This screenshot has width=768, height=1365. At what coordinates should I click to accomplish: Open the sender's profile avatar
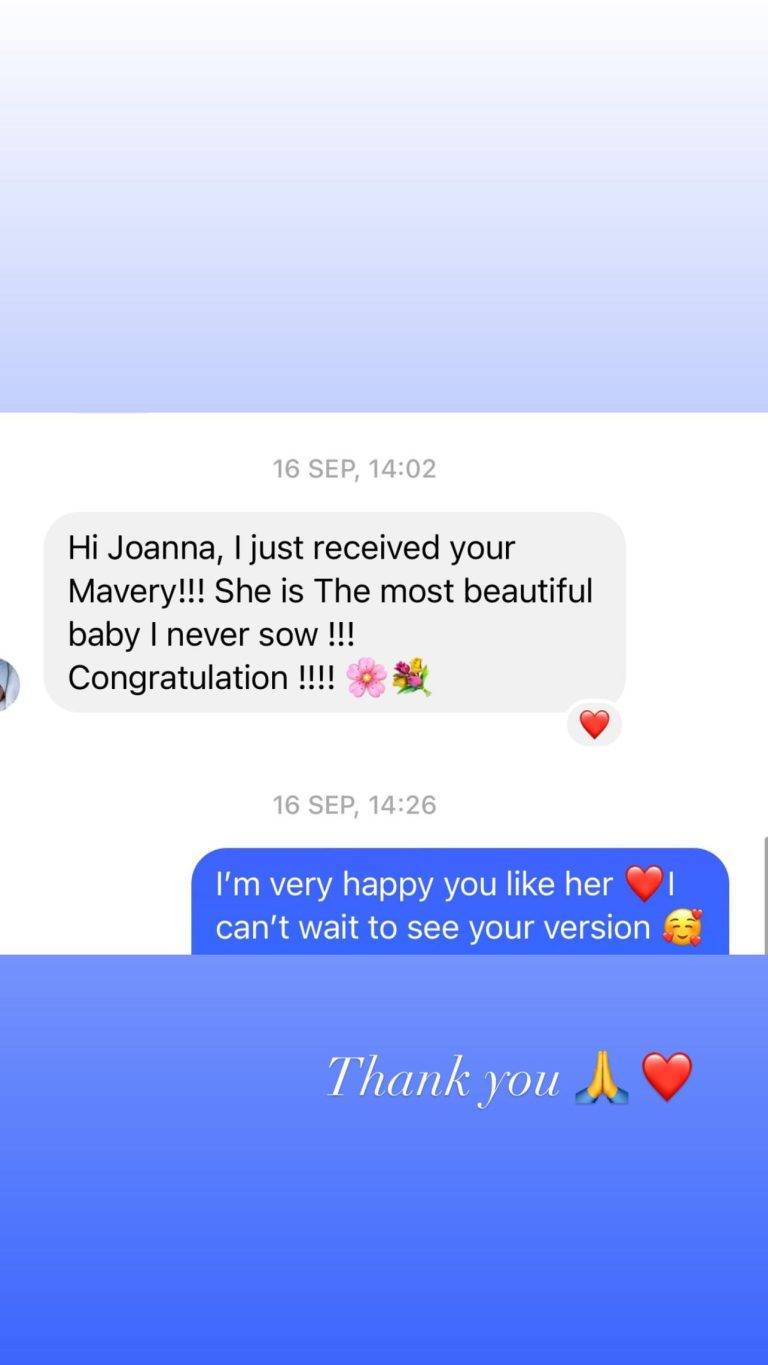(9, 684)
